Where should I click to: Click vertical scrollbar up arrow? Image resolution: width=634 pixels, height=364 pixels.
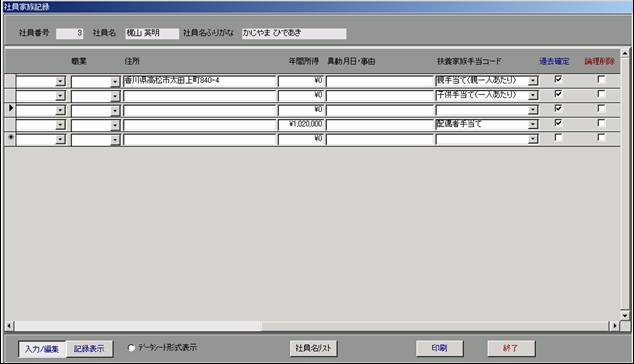[625, 53]
